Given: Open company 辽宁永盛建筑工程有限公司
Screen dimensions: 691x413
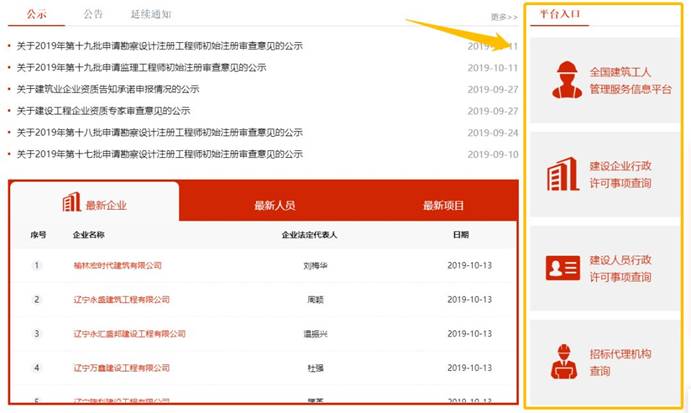Looking at the screenshot, I should coord(121,299).
